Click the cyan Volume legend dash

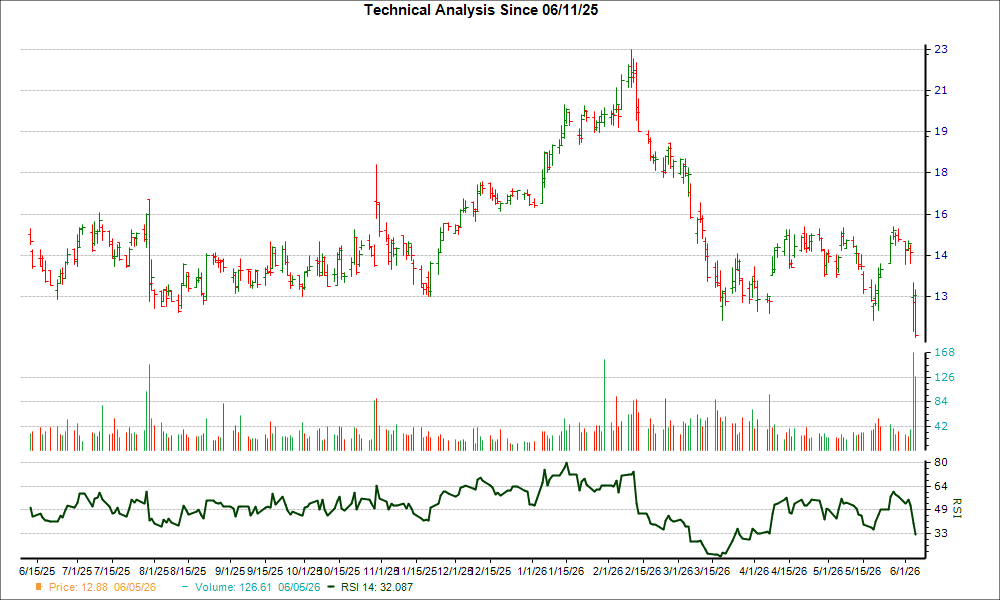(x=185, y=587)
